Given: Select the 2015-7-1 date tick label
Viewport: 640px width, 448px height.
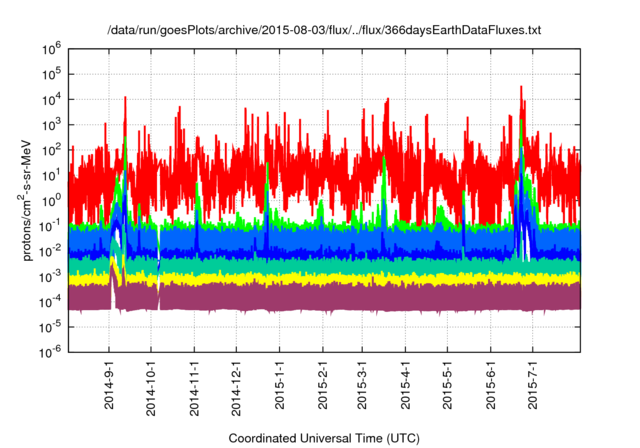Looking at the screenshot, I should pyautogui.click(x=533, y=385).
